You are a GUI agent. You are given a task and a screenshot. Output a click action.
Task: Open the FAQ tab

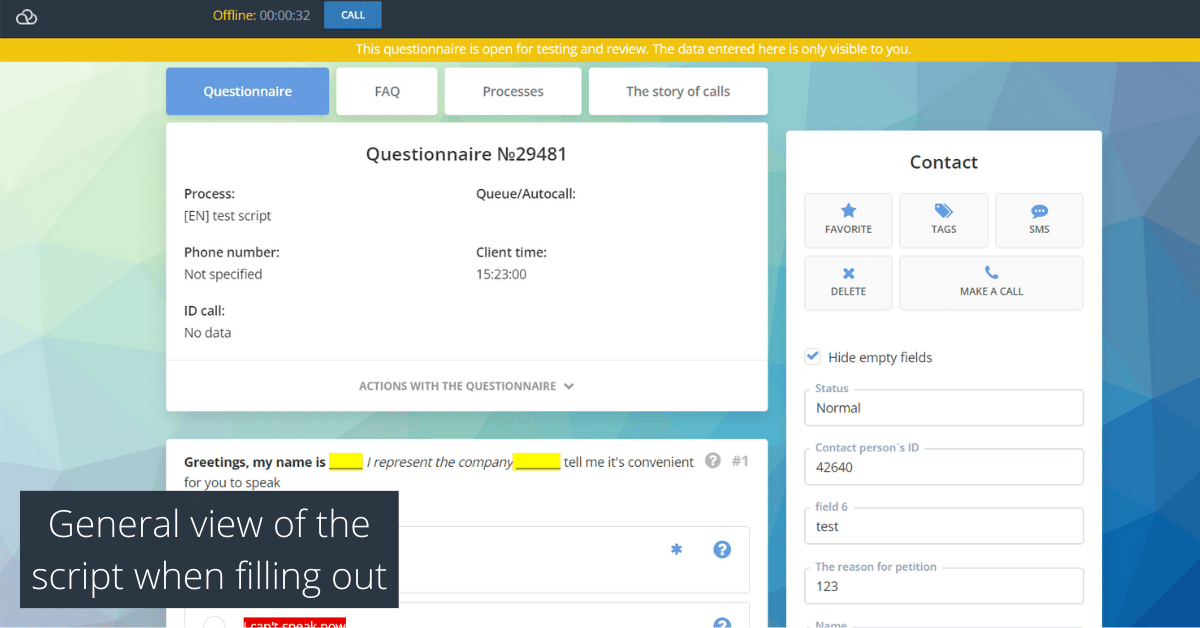[x=387, y=91]
